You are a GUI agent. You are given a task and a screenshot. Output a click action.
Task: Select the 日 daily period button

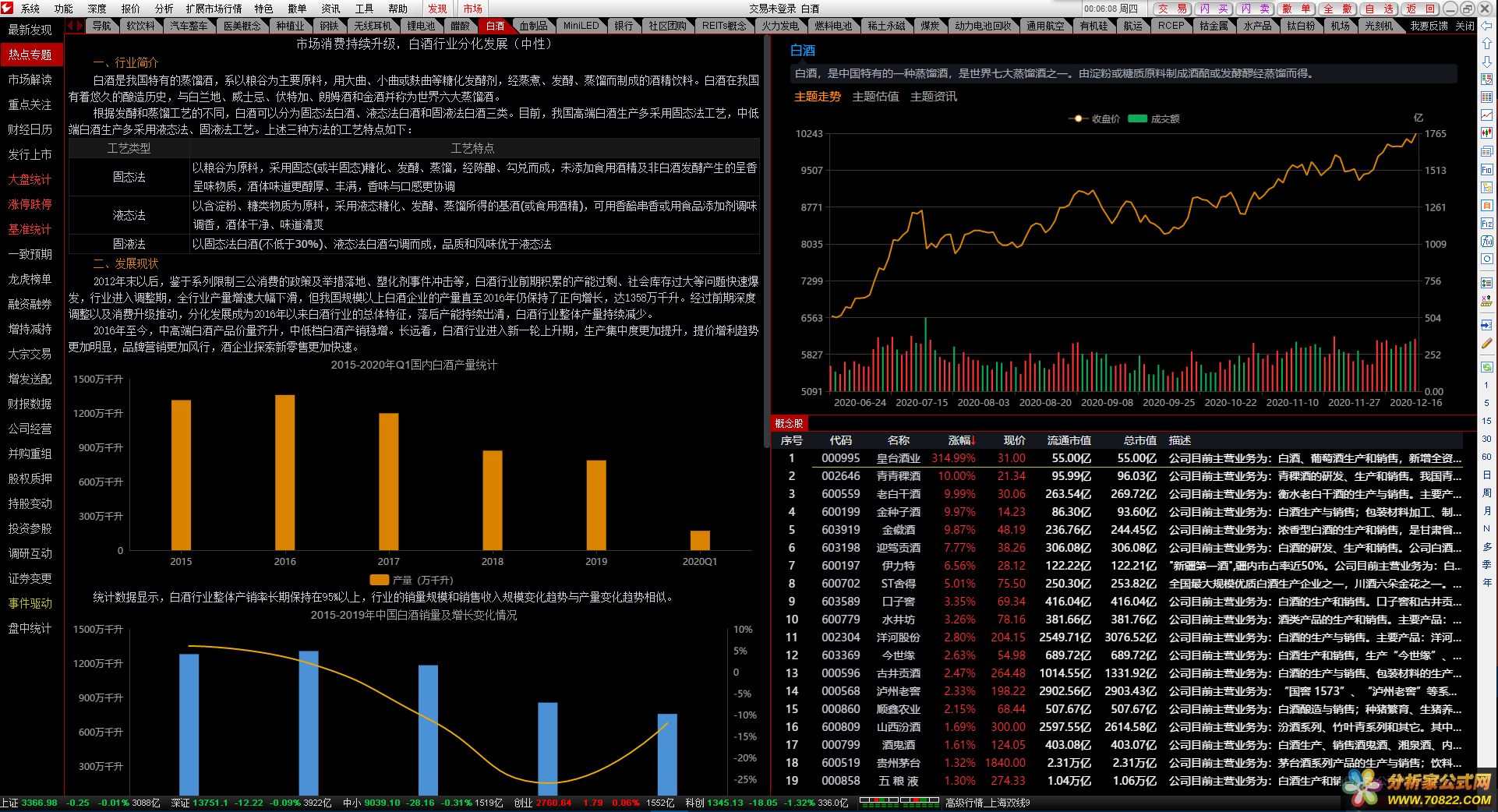click(x=1486, y=475)
